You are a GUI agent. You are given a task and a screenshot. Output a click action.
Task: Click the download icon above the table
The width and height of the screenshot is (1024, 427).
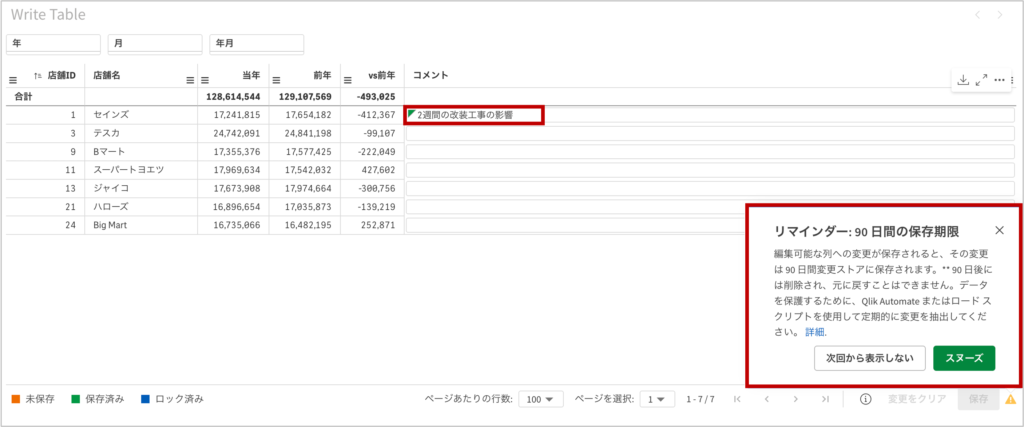[962, 80]
